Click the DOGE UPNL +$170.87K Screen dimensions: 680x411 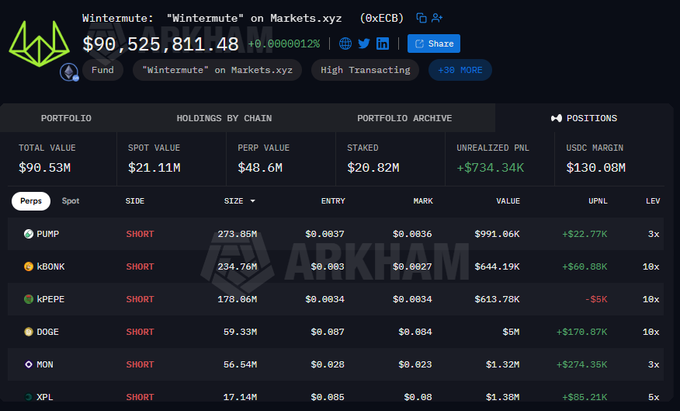582,332
